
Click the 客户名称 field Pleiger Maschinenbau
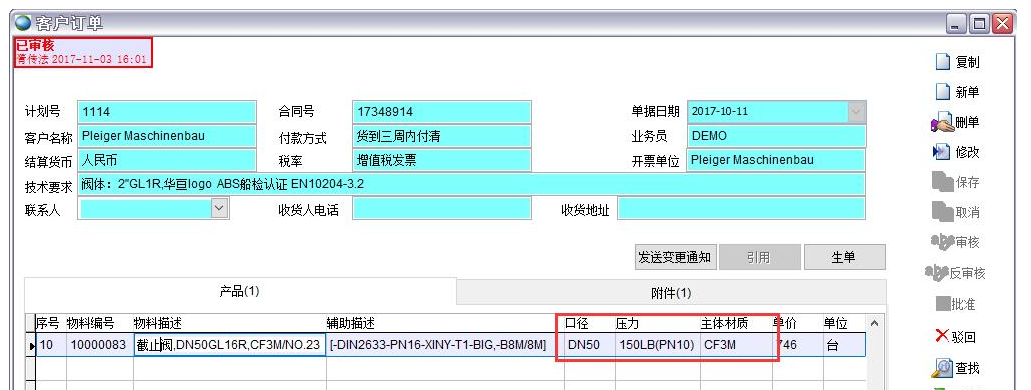point(166,136)
